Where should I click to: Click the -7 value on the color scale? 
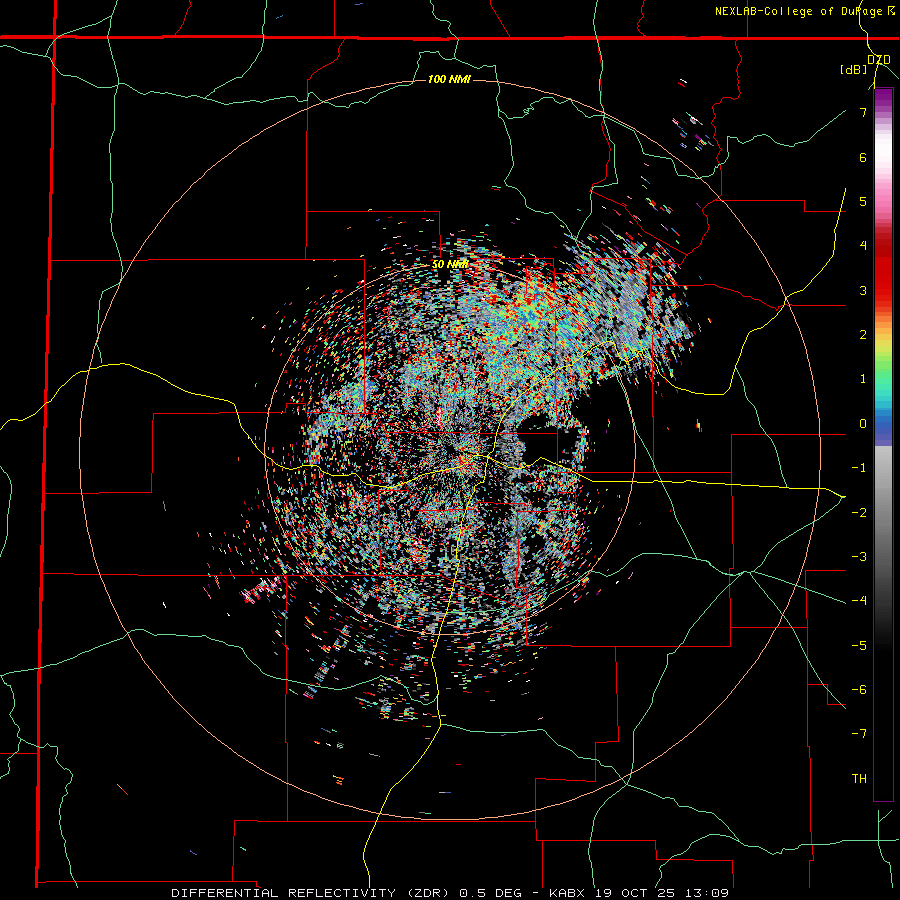tap(859, 734)
